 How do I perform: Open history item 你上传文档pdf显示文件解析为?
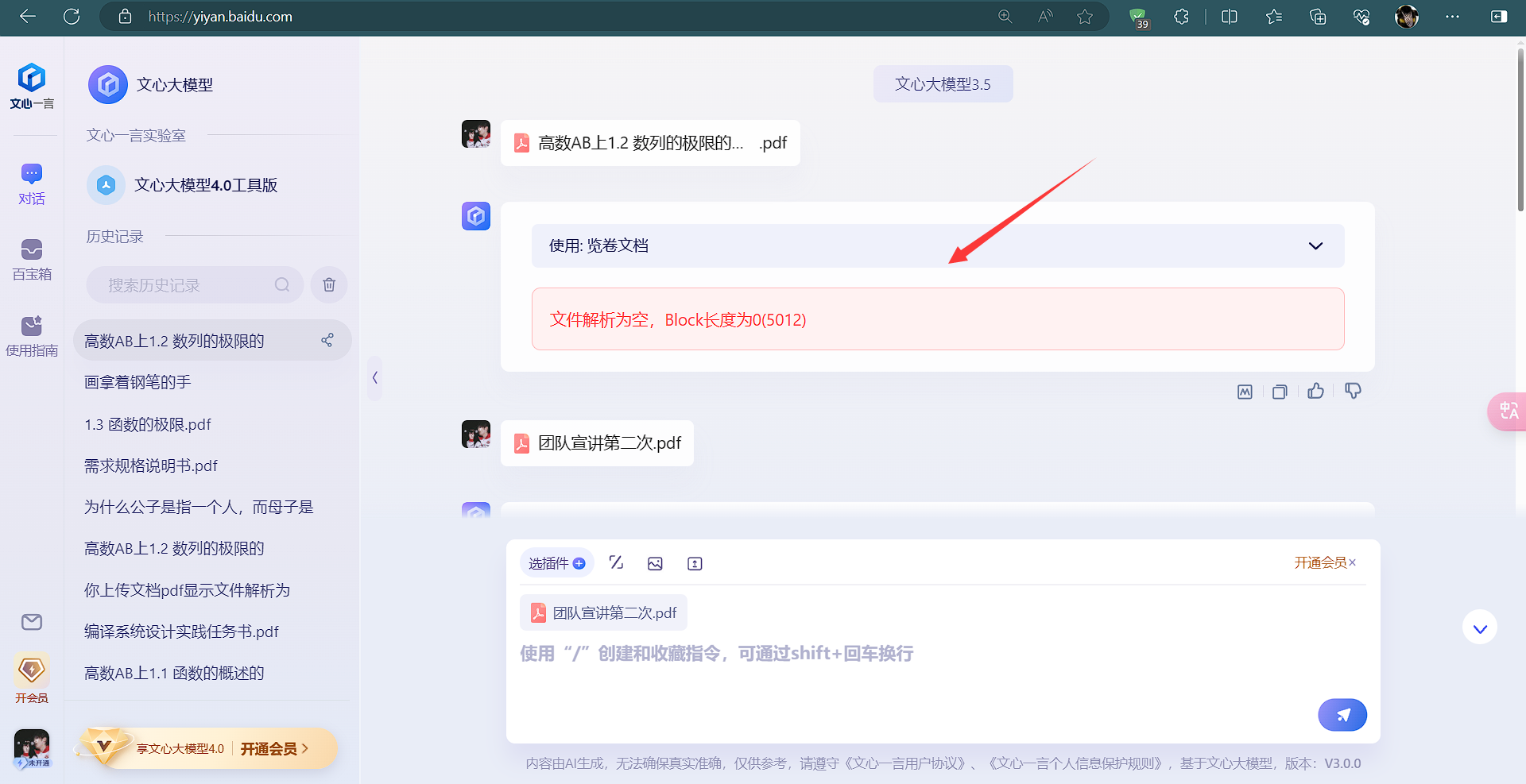[188, 590]
